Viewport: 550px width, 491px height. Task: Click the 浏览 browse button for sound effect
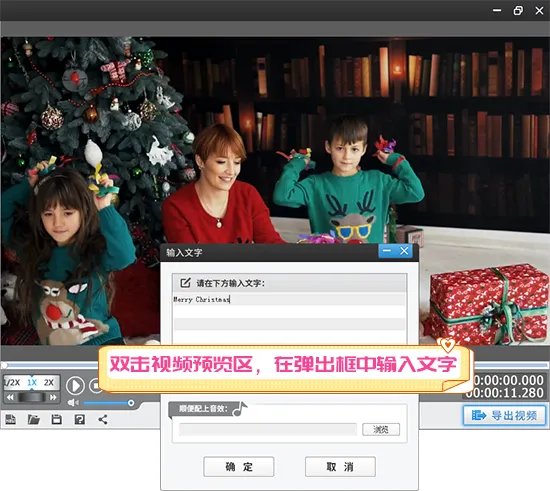(381, 429)
